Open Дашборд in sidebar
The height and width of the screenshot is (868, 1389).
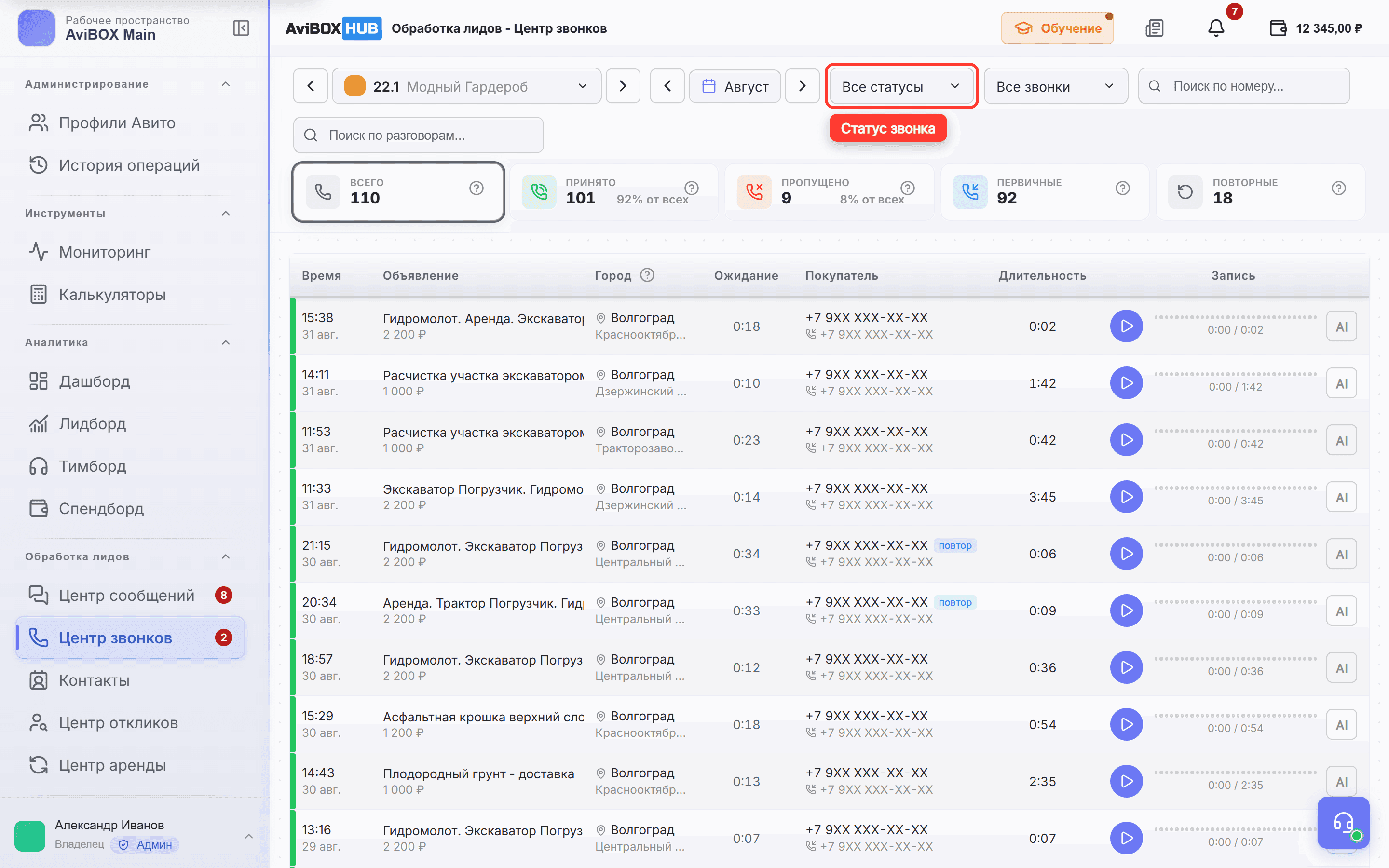pyautogui.click(x=130, y=381)
